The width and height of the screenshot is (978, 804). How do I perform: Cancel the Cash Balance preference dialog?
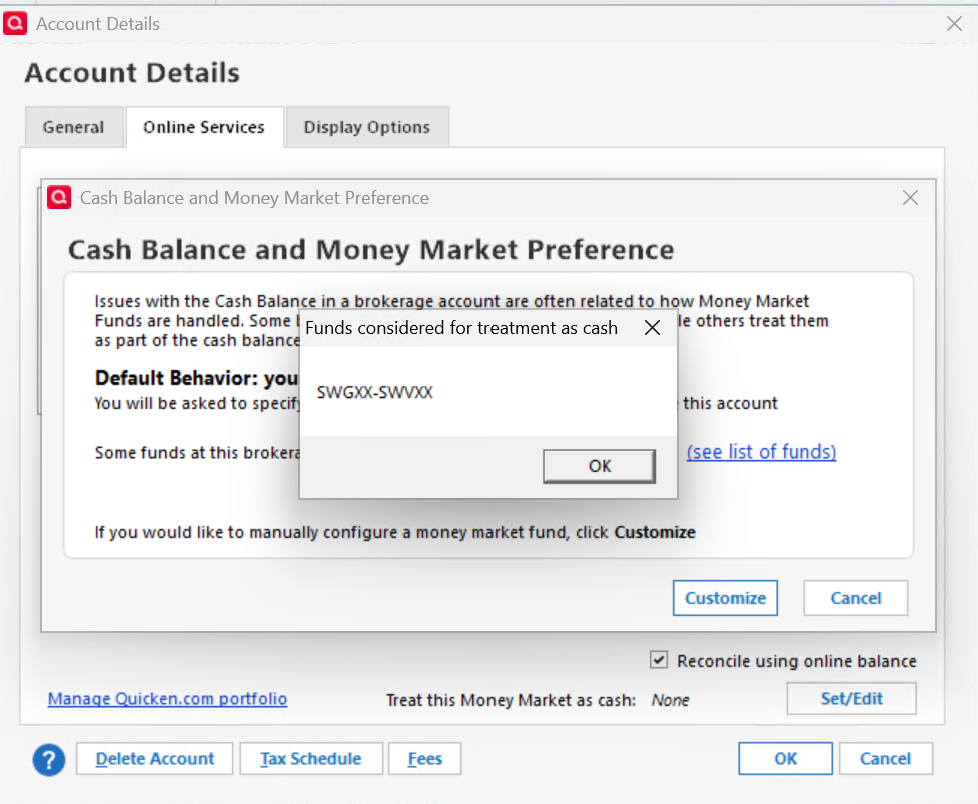point(856,598)
